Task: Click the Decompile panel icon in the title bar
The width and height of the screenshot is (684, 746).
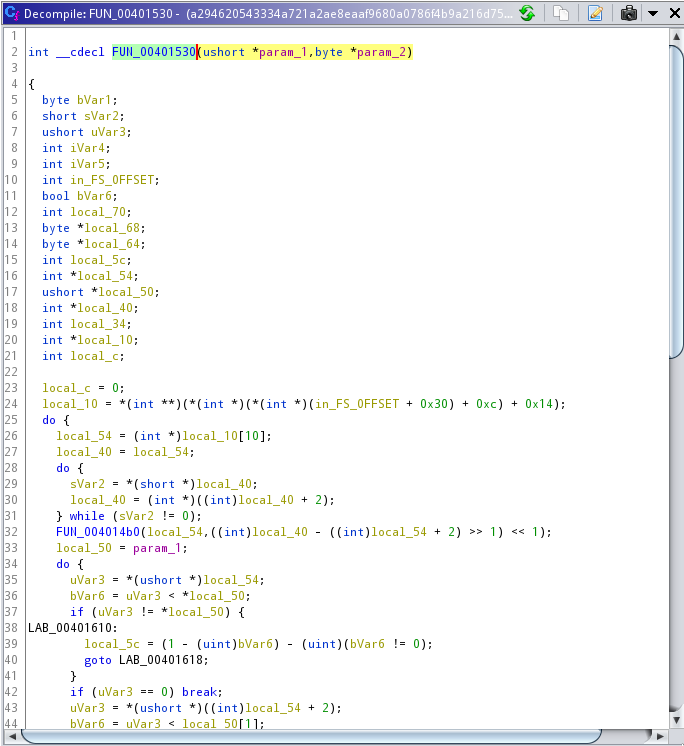Action: [11, 13]
